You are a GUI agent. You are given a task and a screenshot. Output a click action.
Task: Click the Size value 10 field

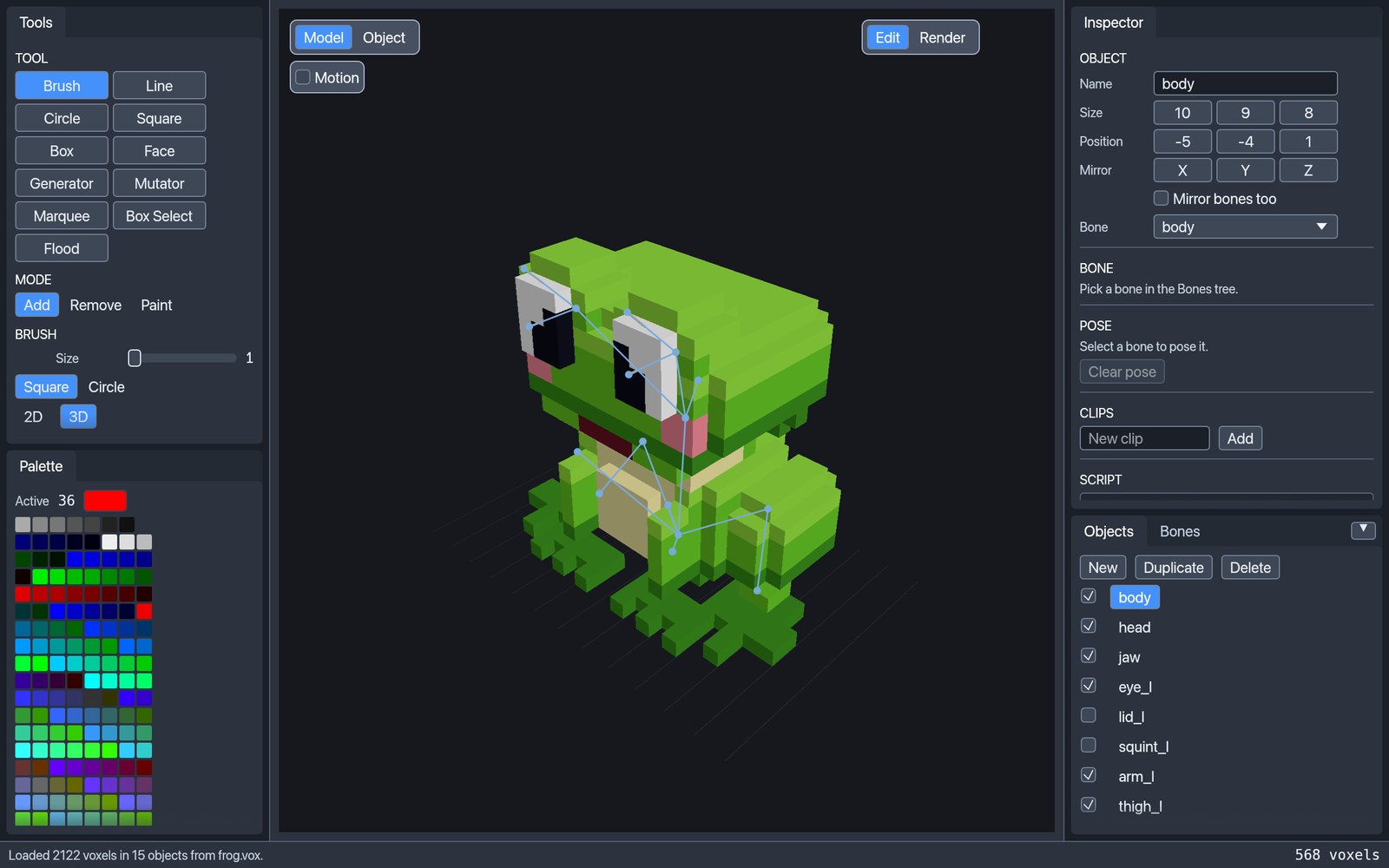tap(1182, 113)
